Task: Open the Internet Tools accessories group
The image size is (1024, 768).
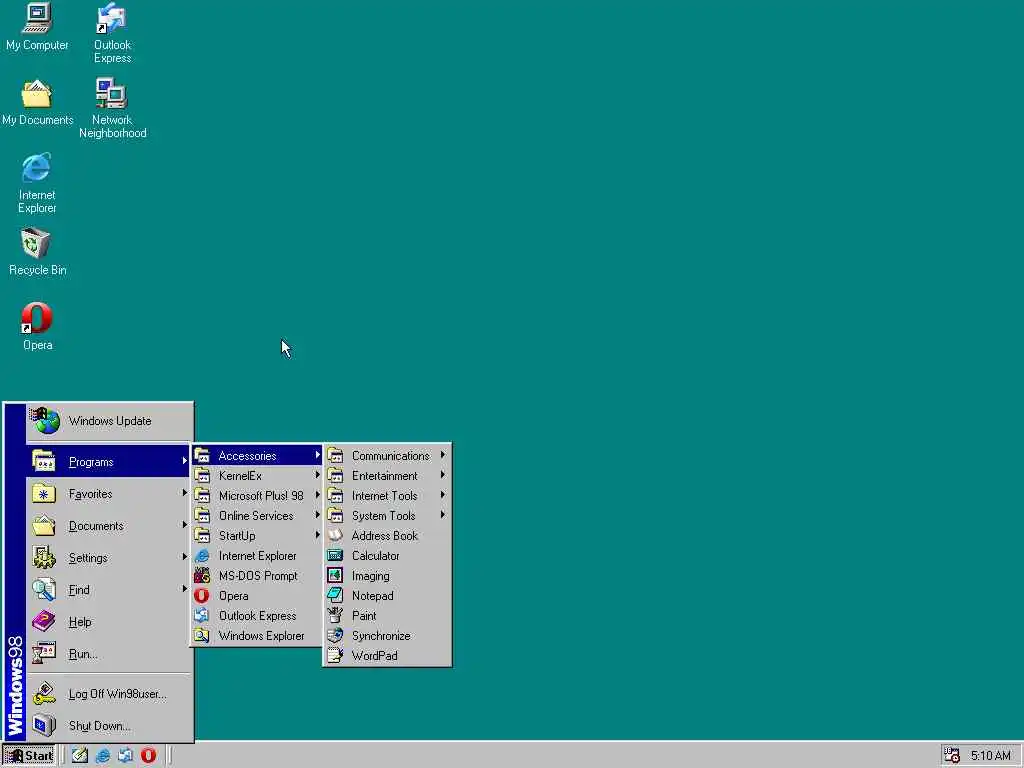Action: tap(387, 496)
